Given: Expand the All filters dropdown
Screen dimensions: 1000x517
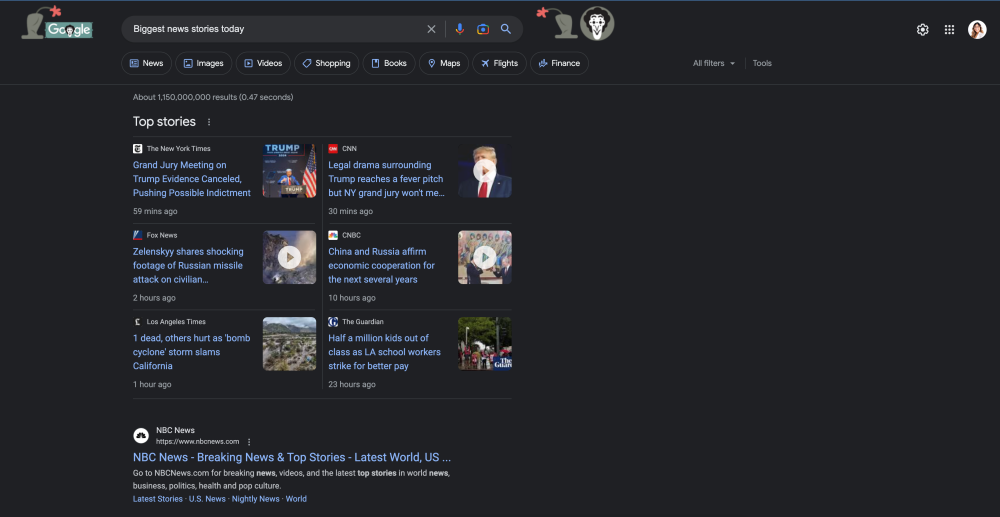Looking at the screenshot, I should [714, 63].
